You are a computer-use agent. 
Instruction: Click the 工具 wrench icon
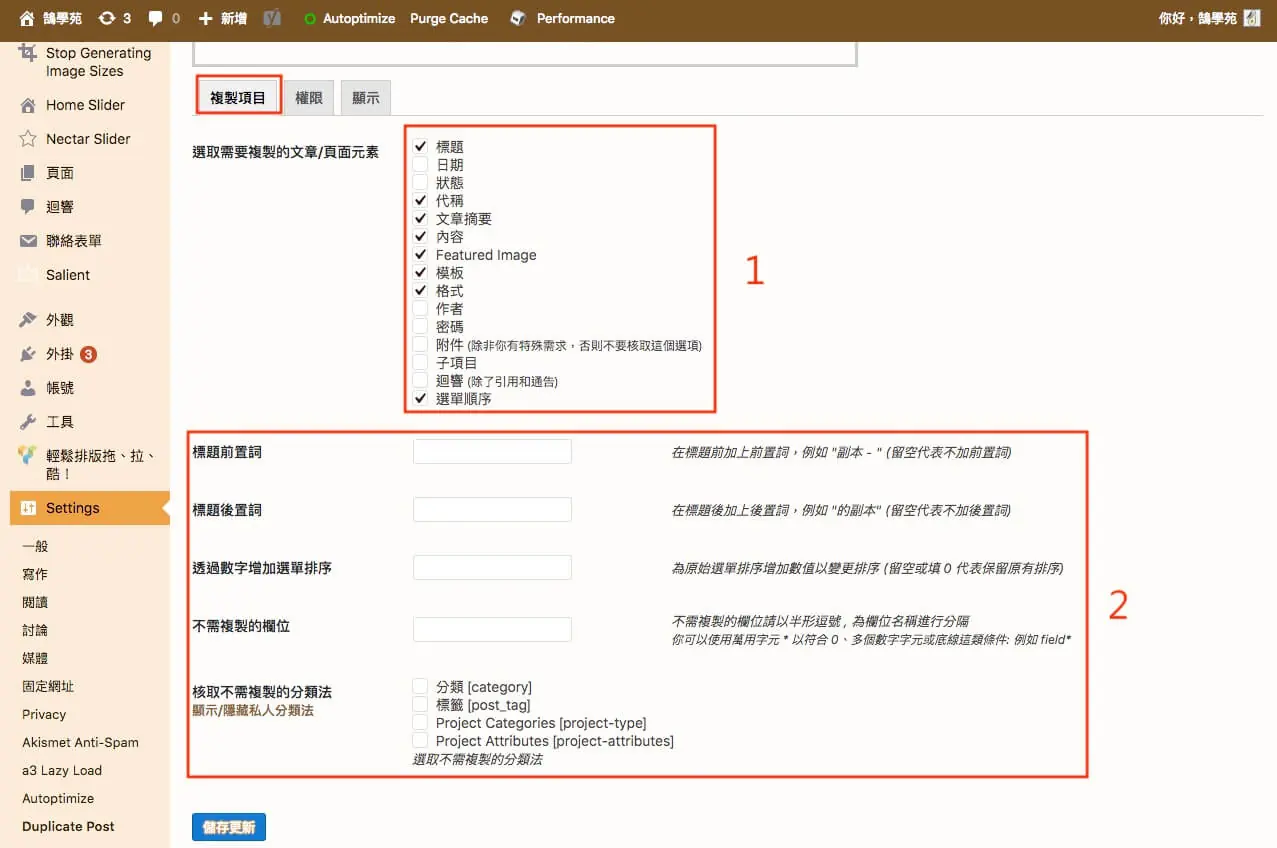[28, 422]
